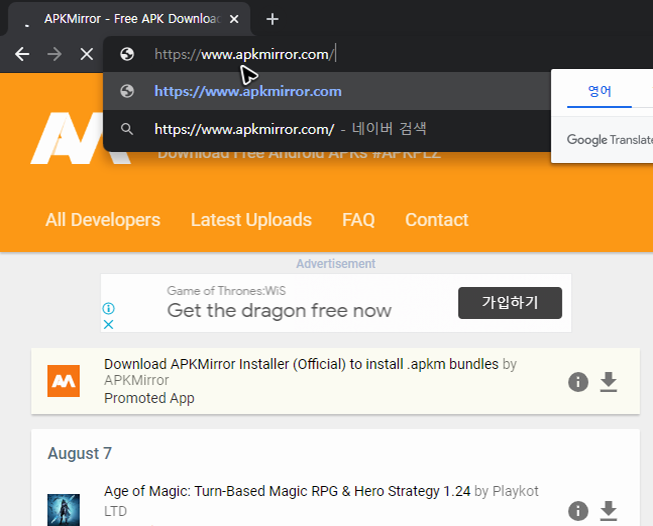653x526 pixels.
Task: Show info for Age of Magic app
Action: tap(578, 511)
